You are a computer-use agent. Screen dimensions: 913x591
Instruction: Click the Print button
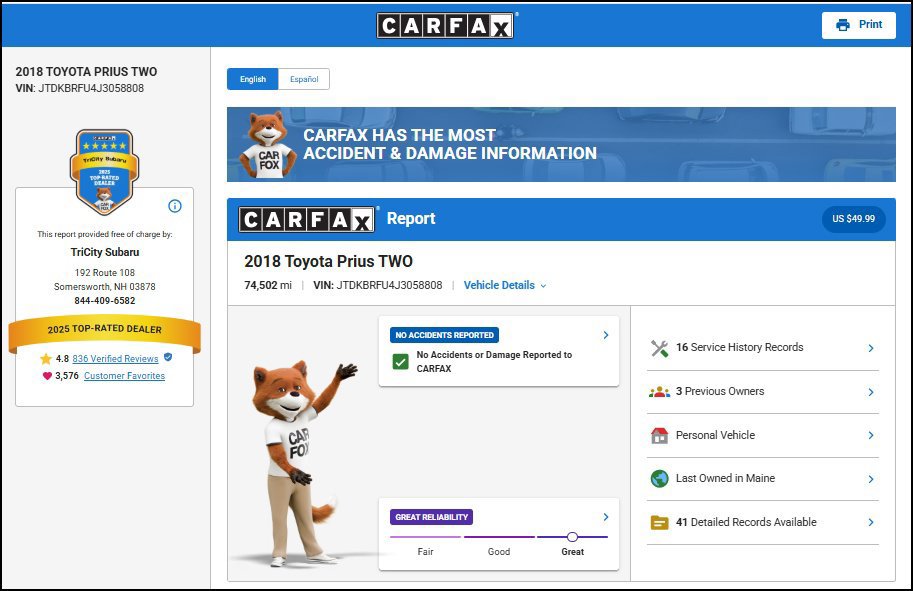(859, 25)
